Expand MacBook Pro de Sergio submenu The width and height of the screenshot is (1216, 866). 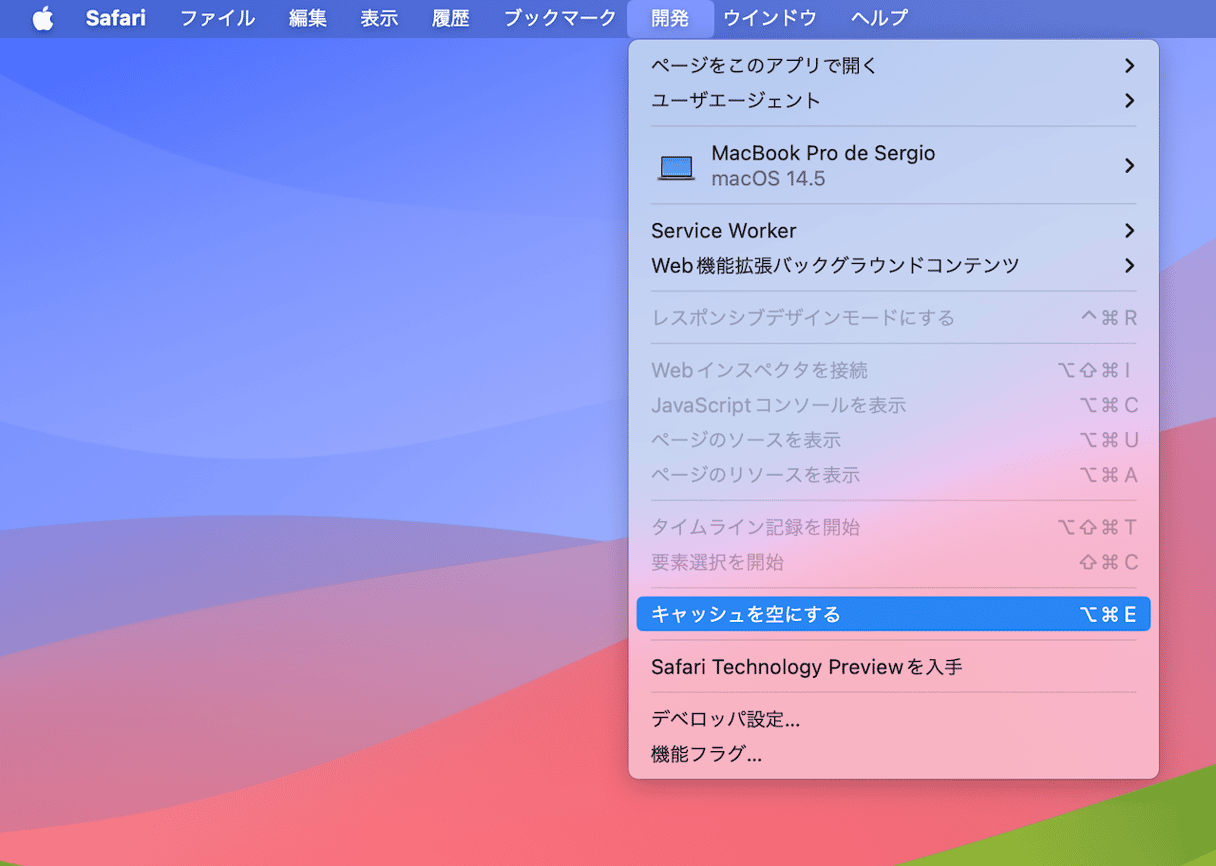coord(893,166)
